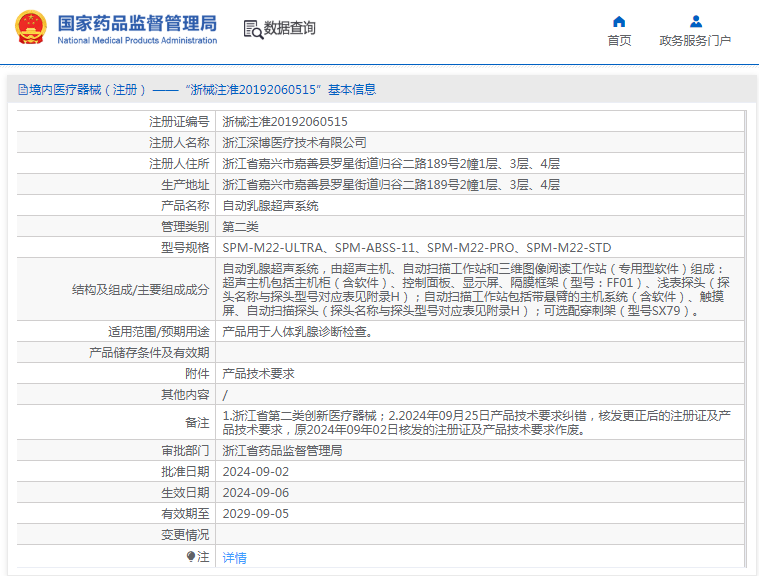The width and height of the screenshot is (759, 576).
Task: Click the NMPA national emblem logo
Action: pyautogui.click(x=31, y=28)
